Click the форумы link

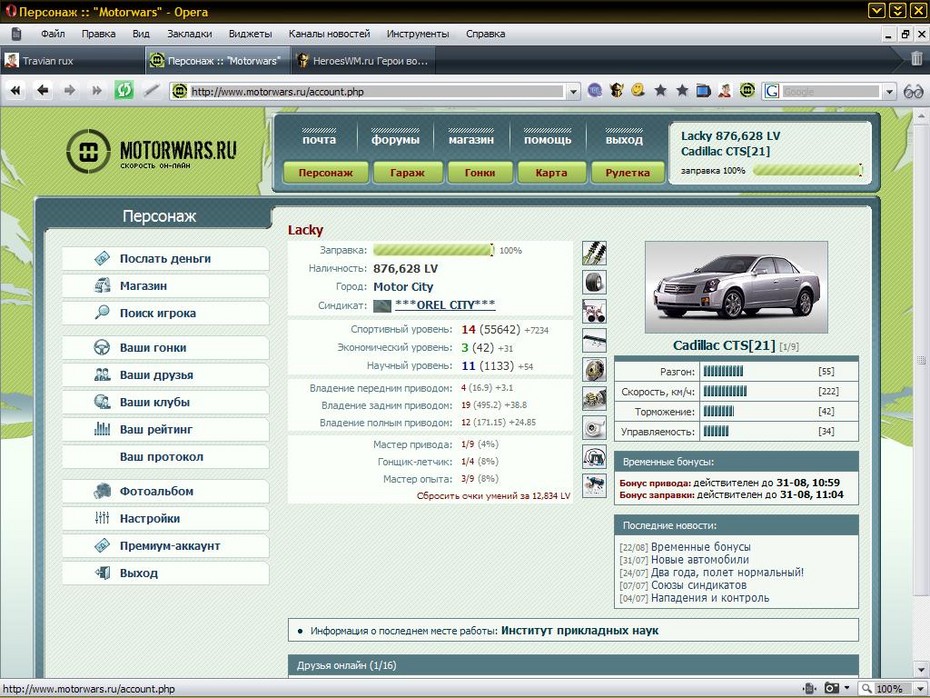pyautogui.click(x=395, y=140)
